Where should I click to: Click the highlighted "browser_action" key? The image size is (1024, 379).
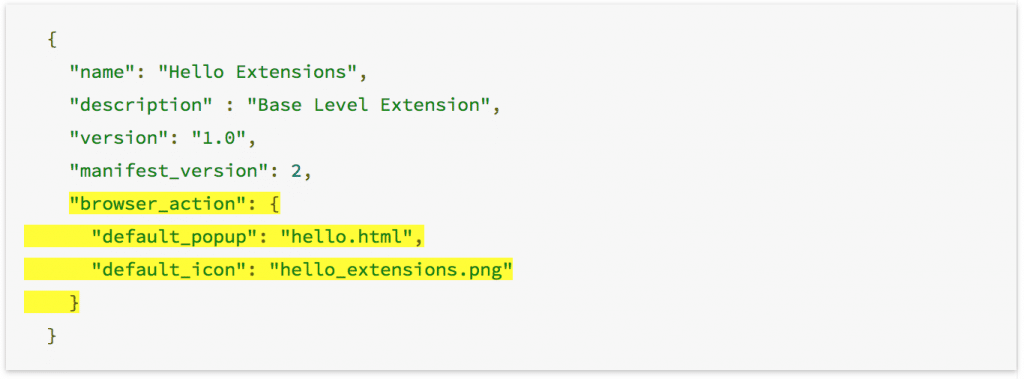point(158,204)
